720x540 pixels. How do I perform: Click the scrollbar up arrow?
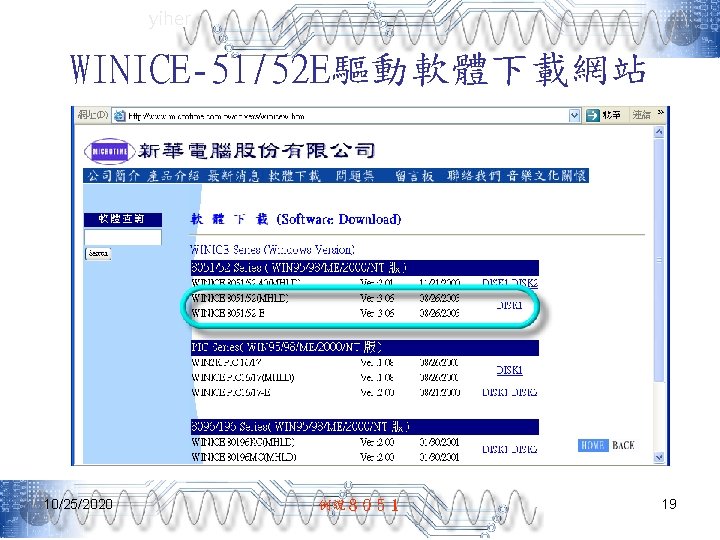659,132
